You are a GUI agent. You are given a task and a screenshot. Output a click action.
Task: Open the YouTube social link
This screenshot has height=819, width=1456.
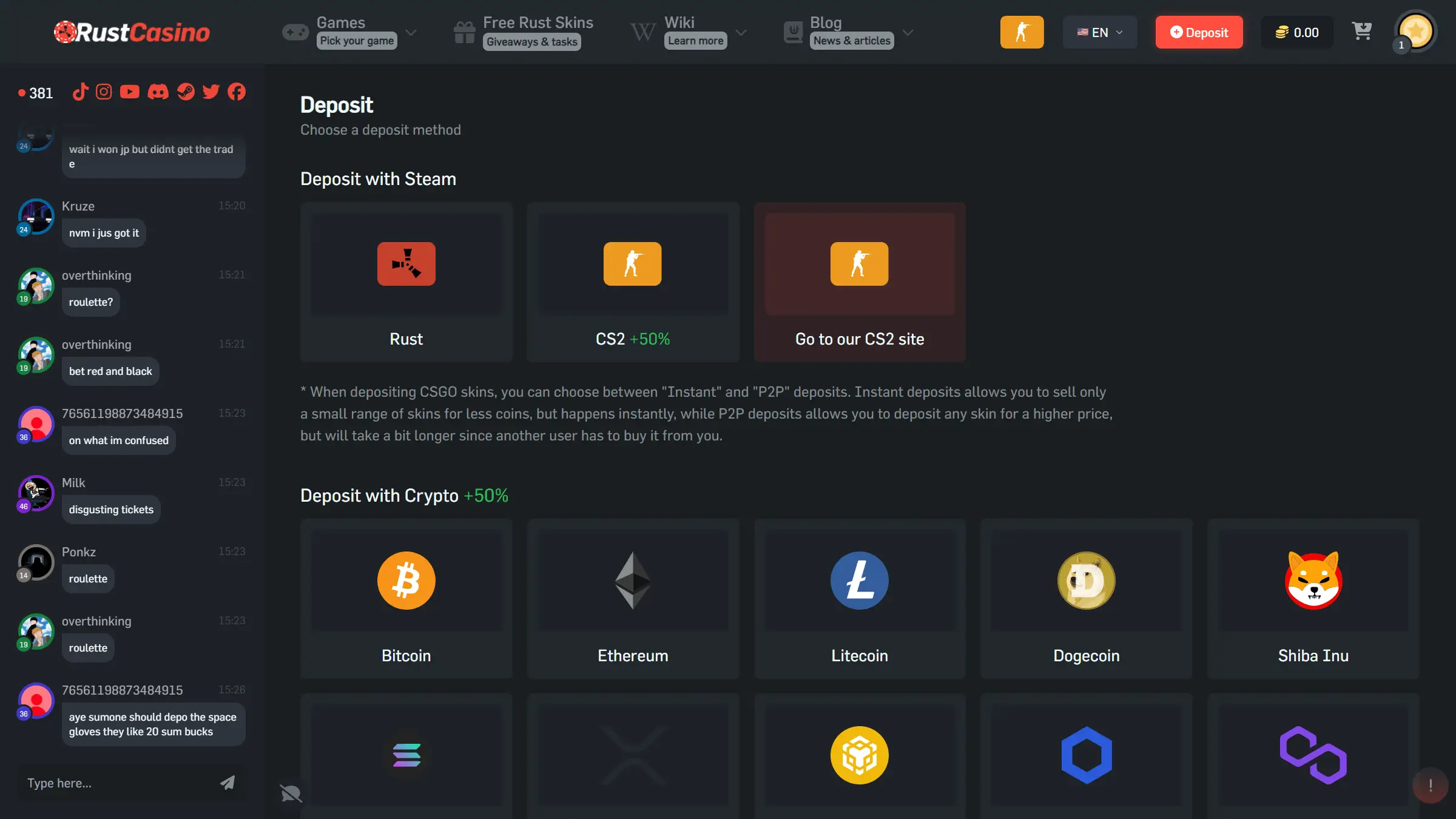pyautogui.click(x=130, y=92)
